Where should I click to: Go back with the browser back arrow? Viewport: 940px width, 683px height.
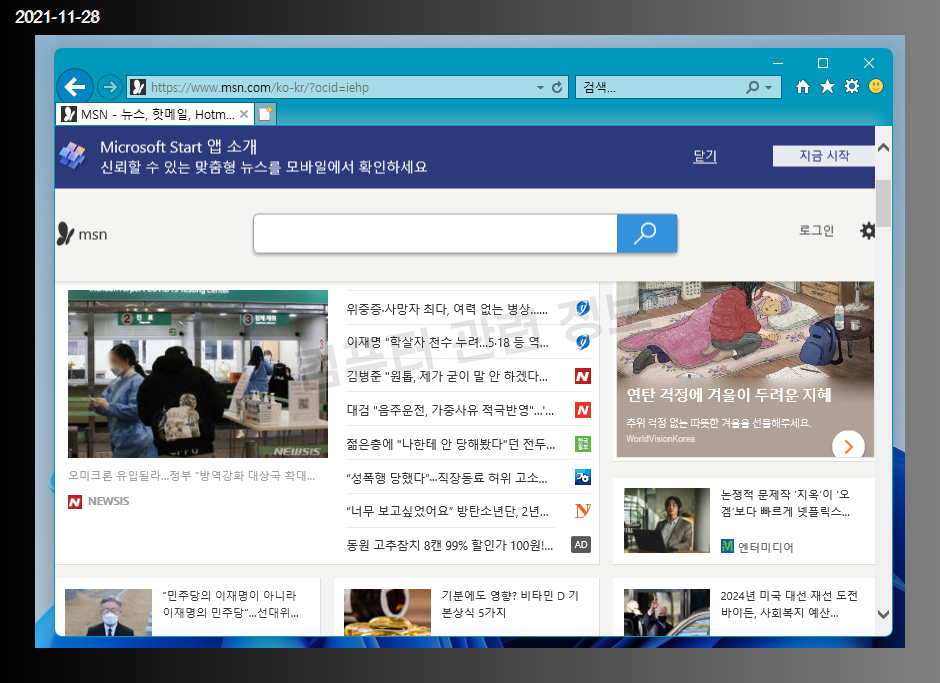click(75, 87)
